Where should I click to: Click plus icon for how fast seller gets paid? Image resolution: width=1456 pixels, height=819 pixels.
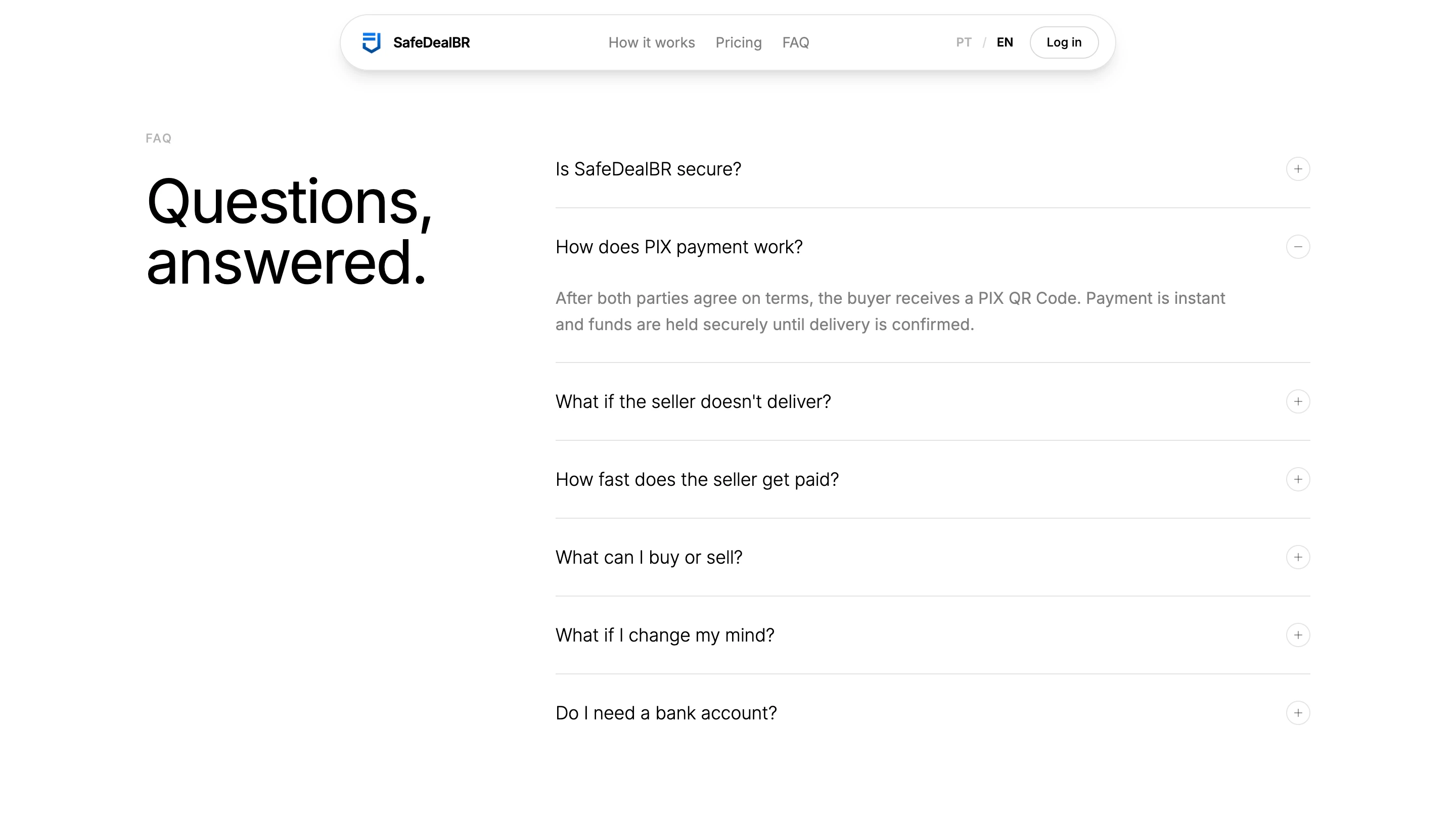coord(1297,479)
